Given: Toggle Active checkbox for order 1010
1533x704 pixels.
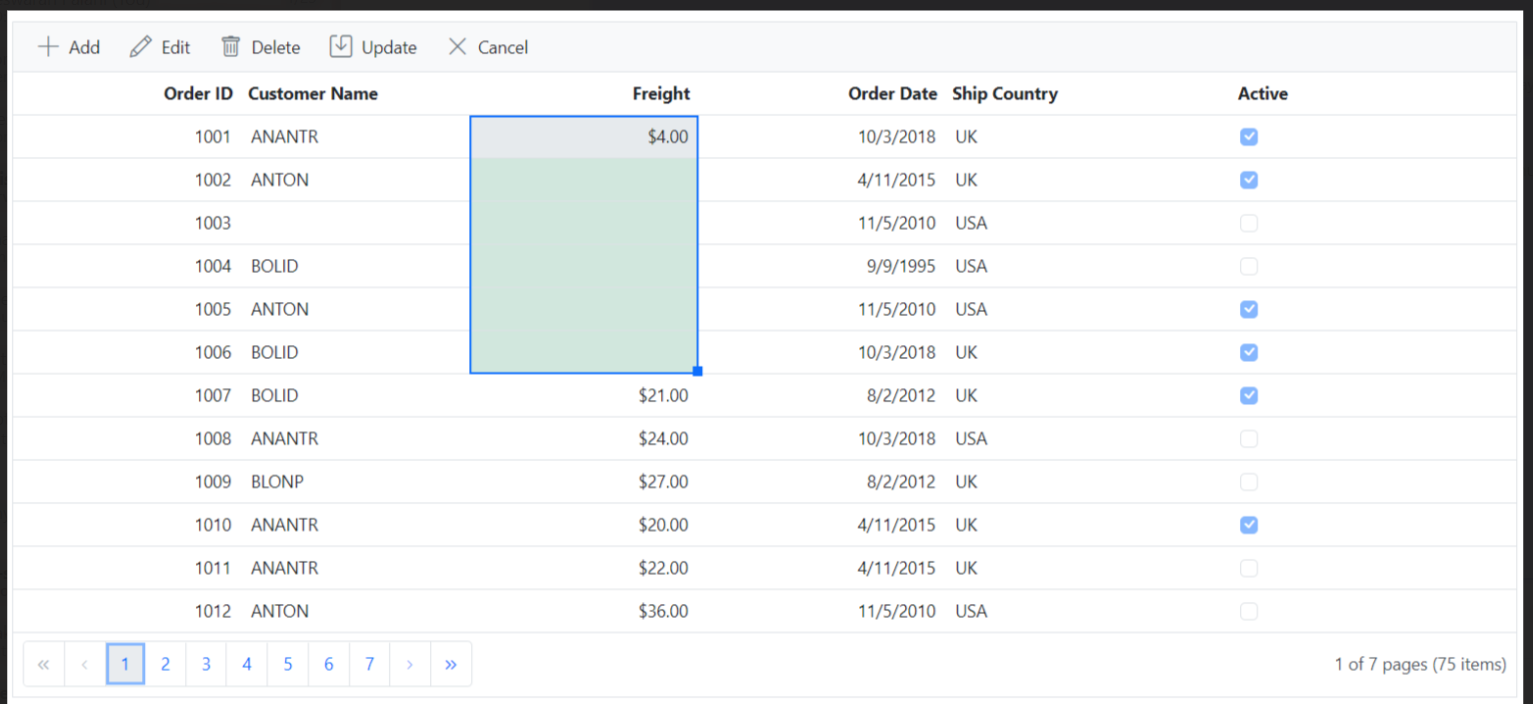Looking at the screenshot, I should [x=1248, y=525].
